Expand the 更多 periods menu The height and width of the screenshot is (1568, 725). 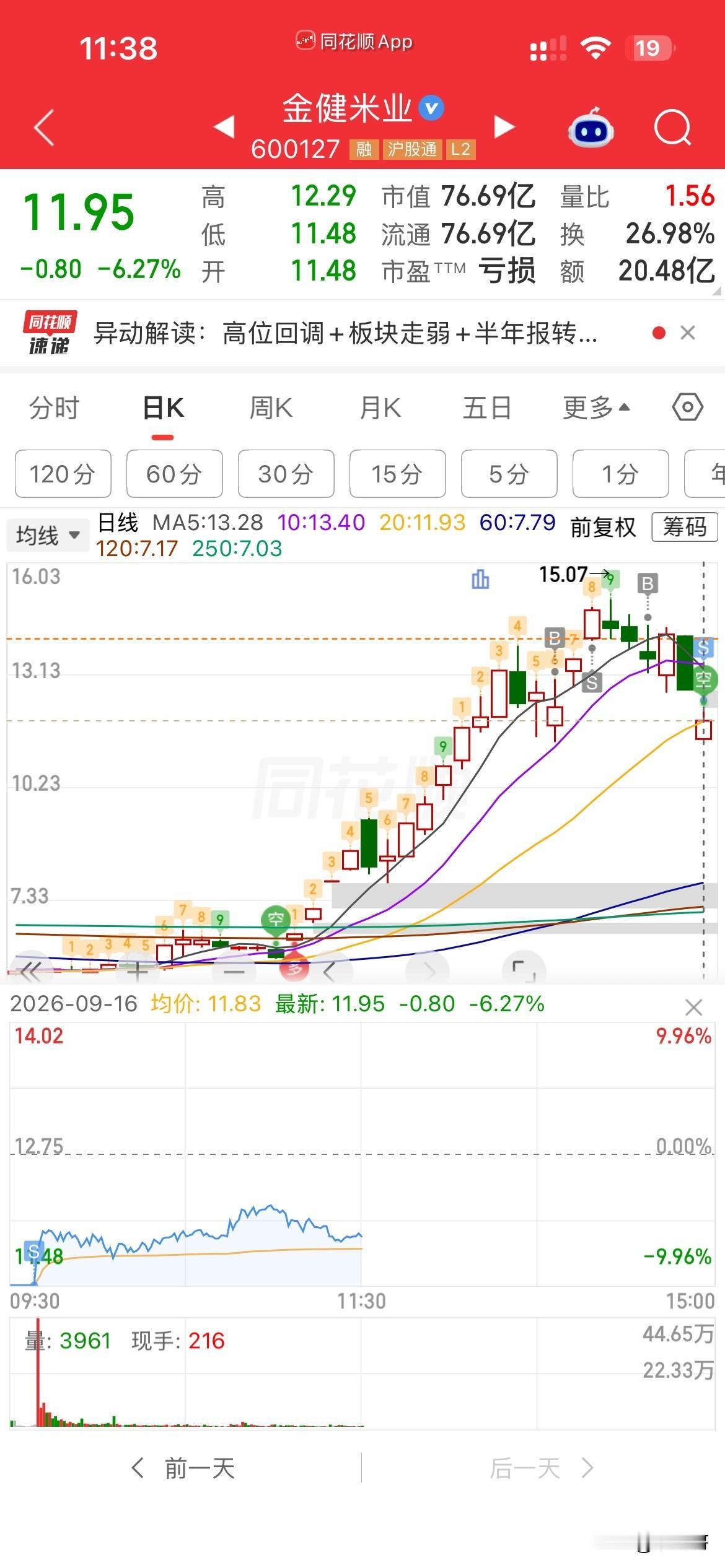[x=595, y=408]
